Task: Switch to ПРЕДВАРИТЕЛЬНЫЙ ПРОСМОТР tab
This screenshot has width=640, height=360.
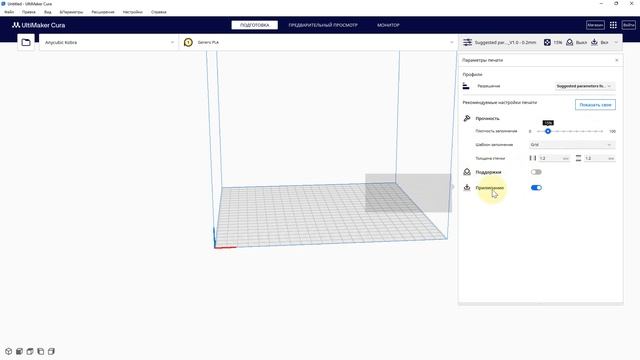Action: click(x=323, y=25)
